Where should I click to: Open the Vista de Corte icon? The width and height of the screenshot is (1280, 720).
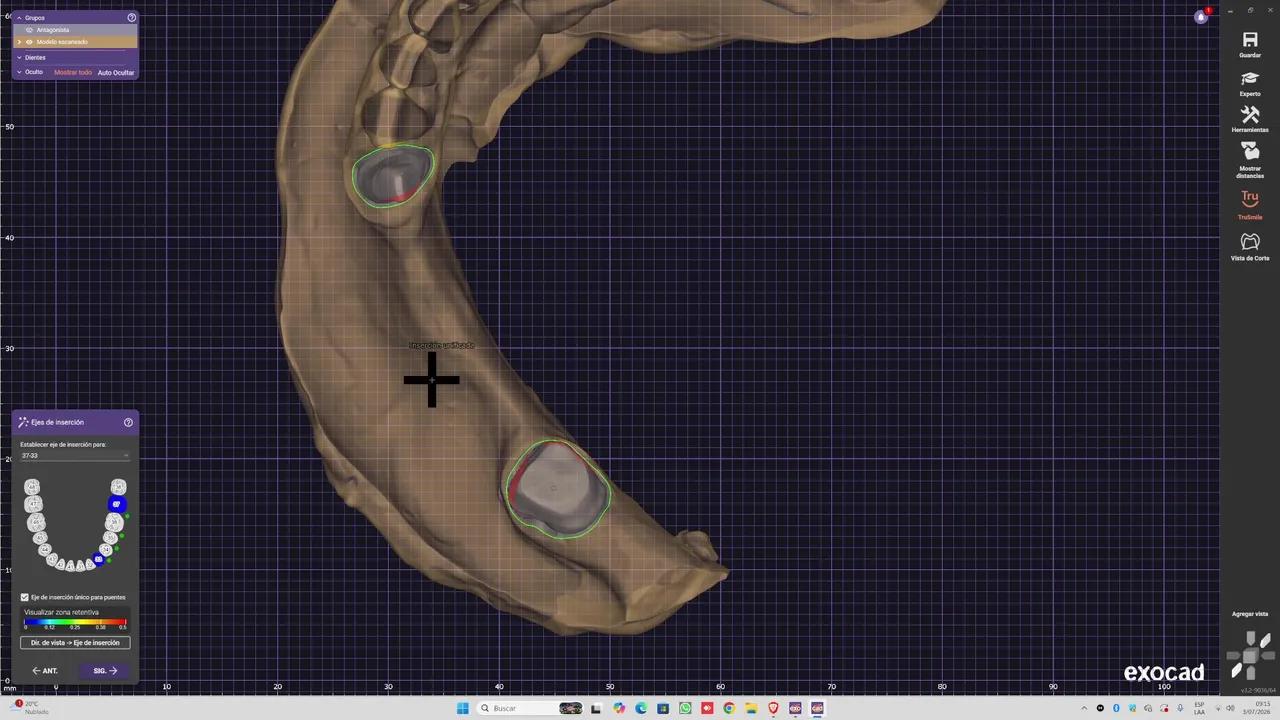pyautogui.click(x=1250, y=242)
